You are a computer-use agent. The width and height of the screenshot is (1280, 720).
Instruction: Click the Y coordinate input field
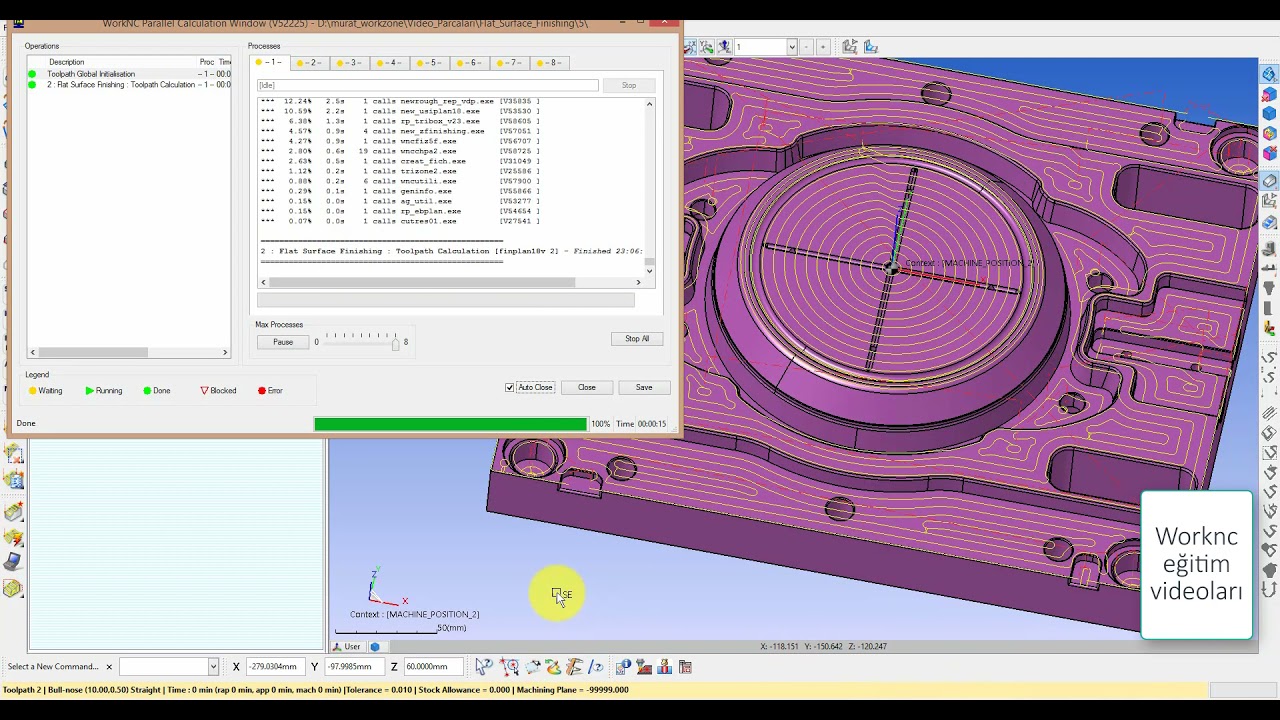click(x=353, y=667)
